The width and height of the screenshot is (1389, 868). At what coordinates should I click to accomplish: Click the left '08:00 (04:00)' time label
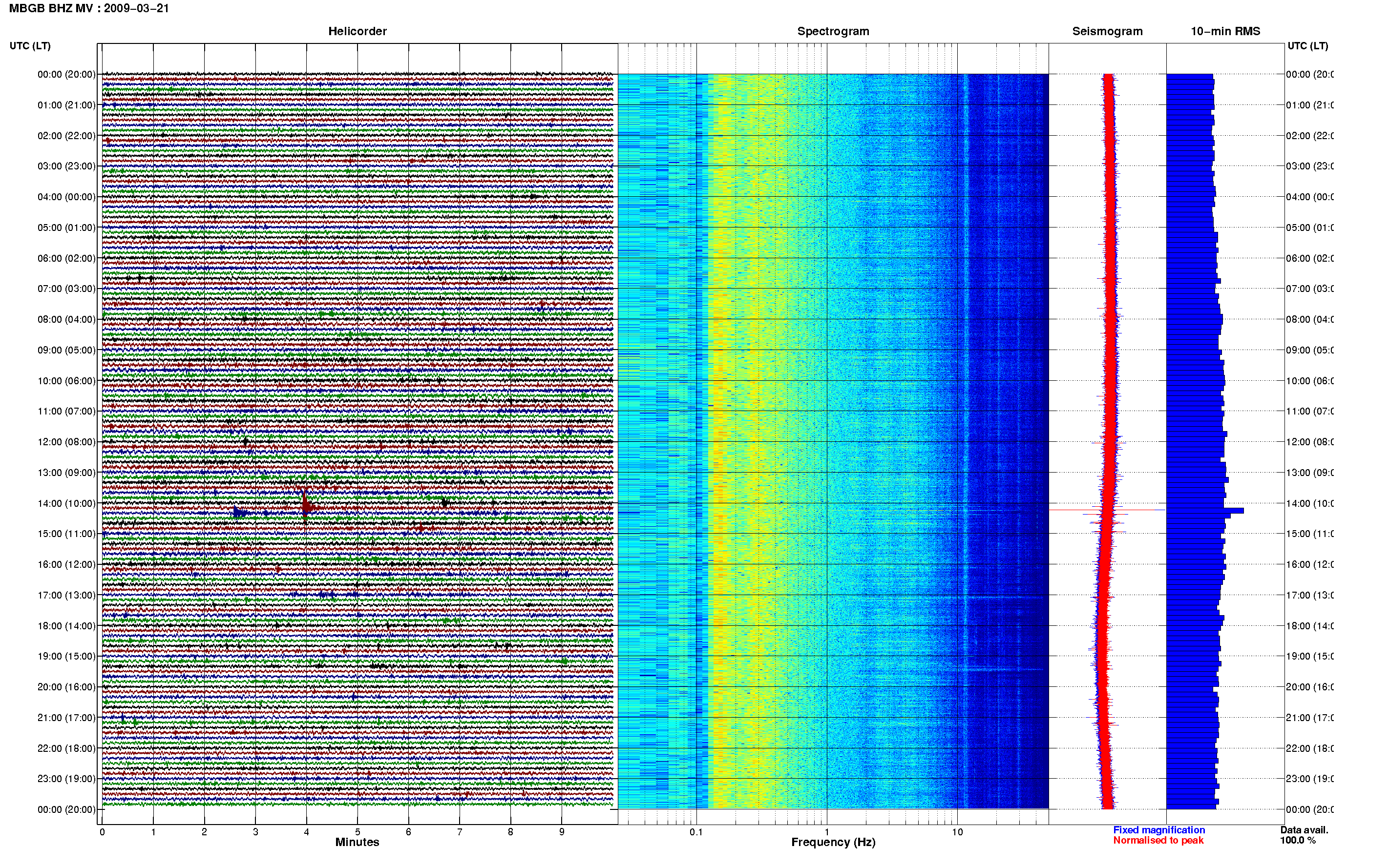pyautogui.click(x=66, y=319)
